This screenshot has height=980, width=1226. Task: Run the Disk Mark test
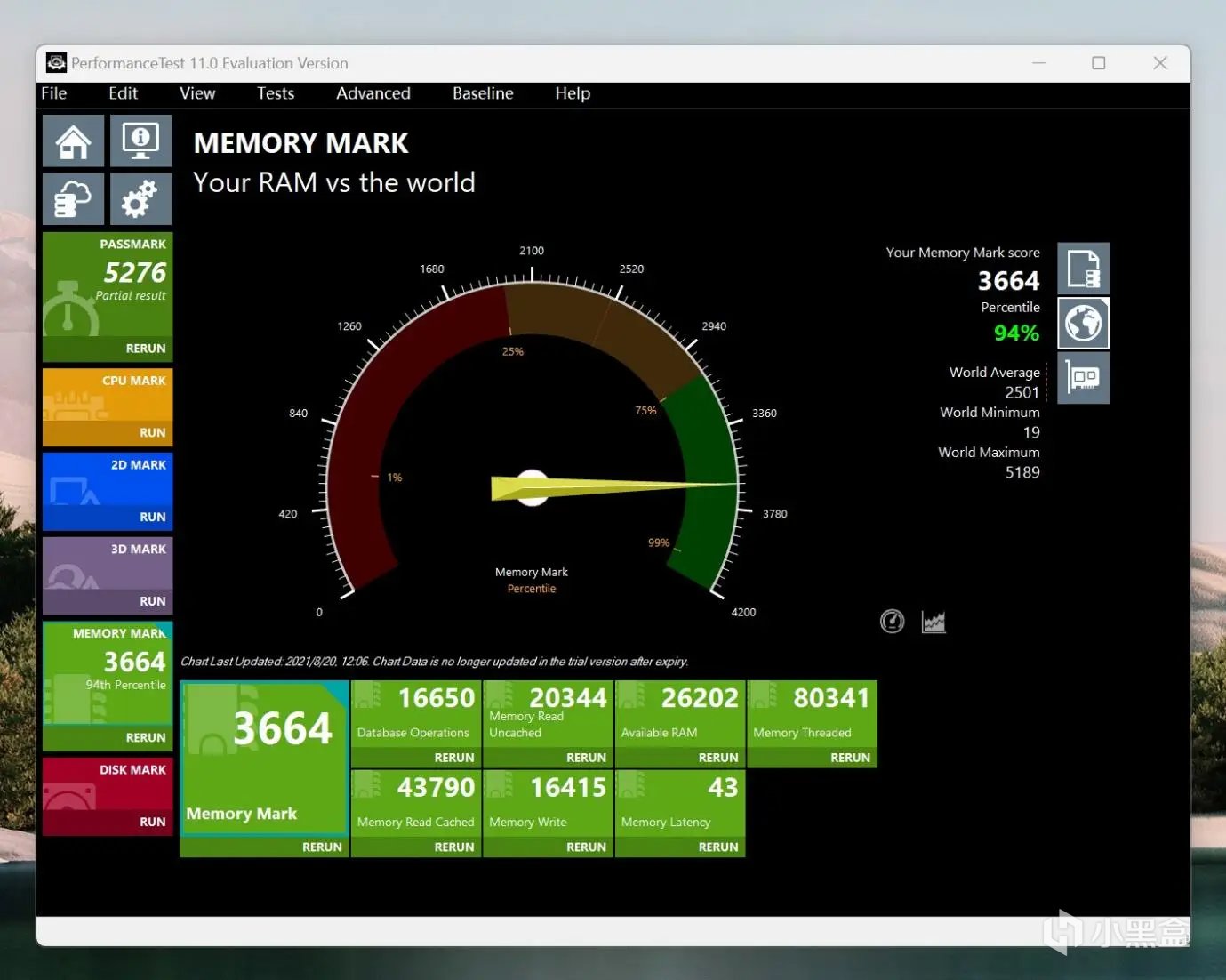[x=153, y=822]
